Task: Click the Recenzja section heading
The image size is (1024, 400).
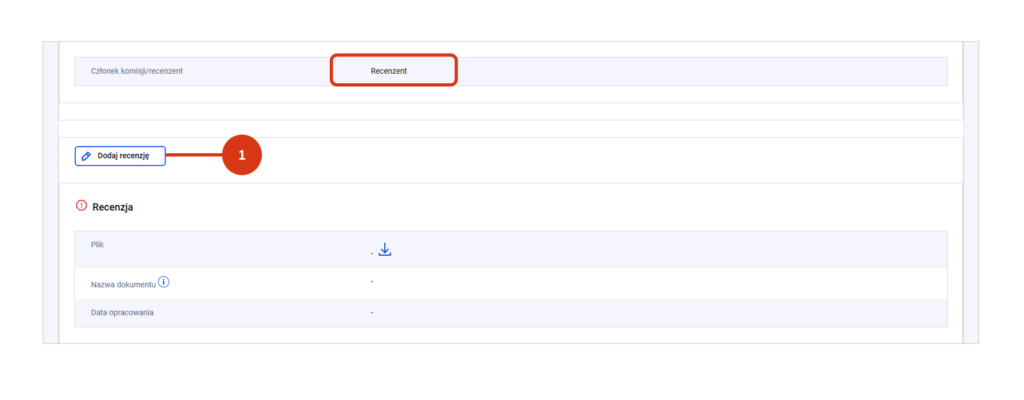Action: click(x=113, y=207)
